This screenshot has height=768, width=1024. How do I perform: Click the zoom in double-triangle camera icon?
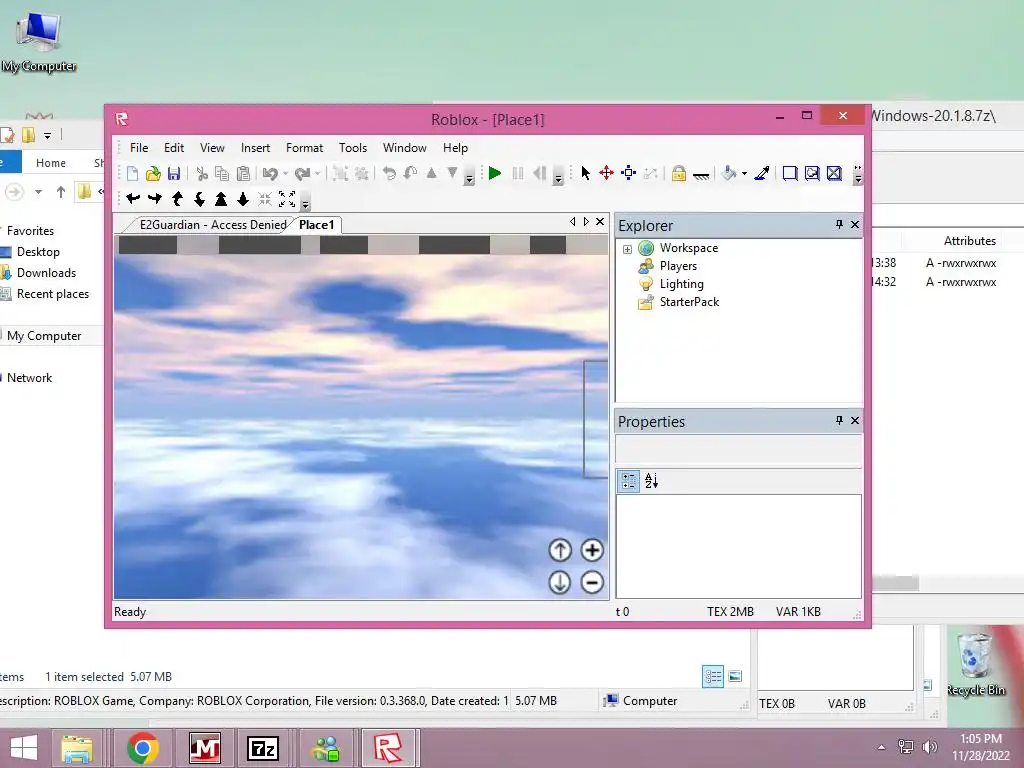tap(221, 199)
